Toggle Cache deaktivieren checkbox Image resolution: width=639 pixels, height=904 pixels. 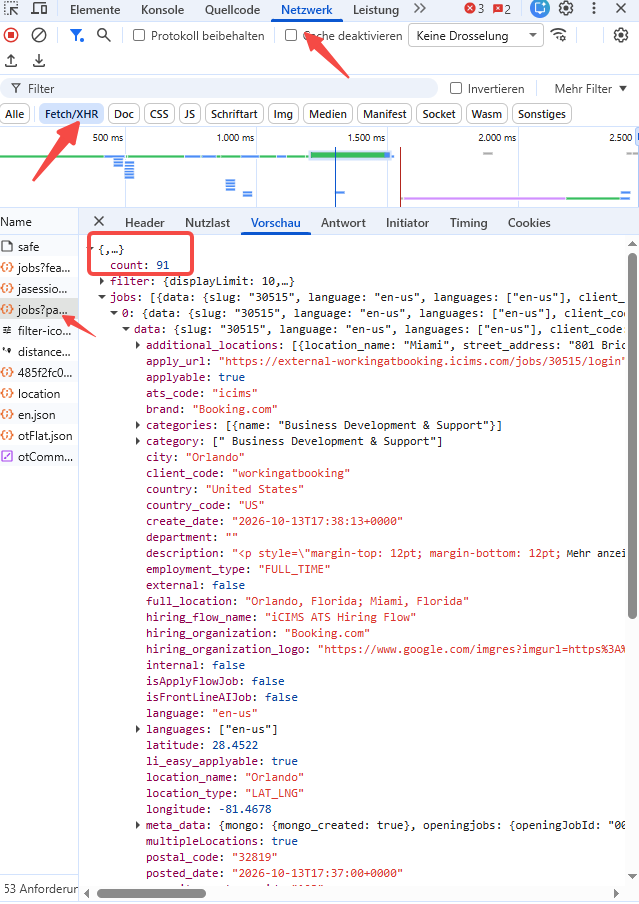(x=291, y=36)
